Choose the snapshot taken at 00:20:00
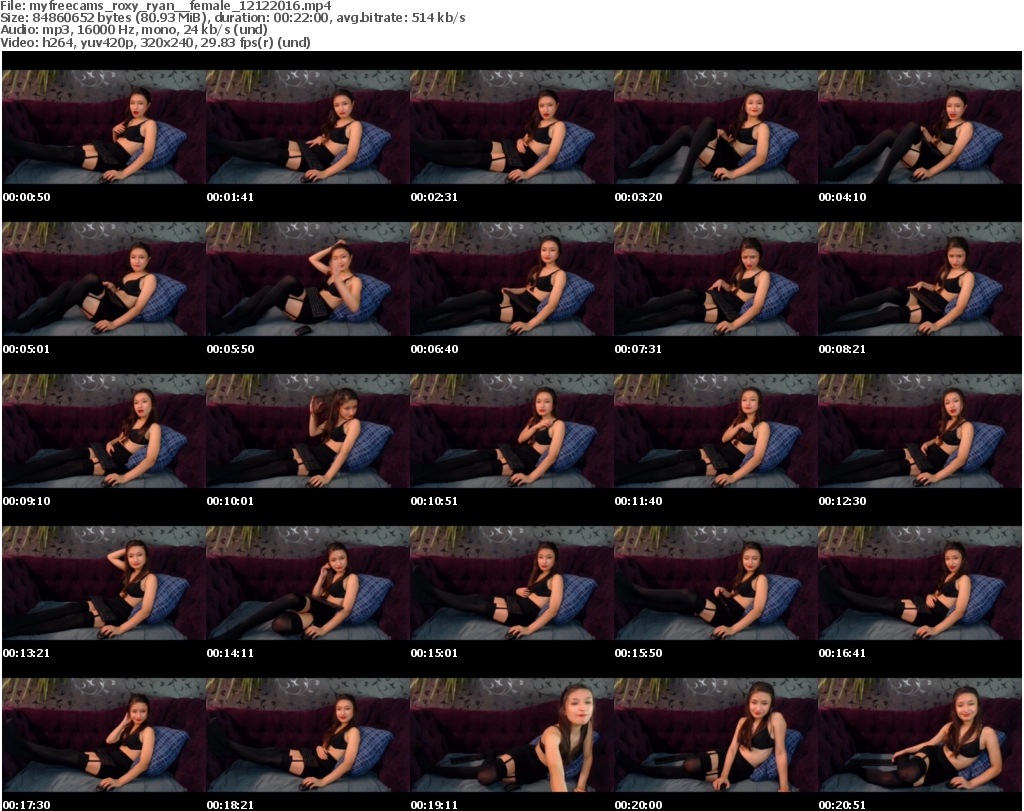1024x811 pixels. pyautogui.click(x=716, y=736)
